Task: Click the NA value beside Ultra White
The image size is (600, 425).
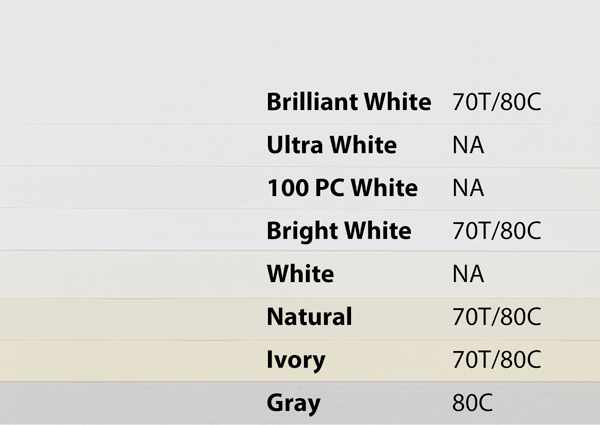Action: pos(468,145)
